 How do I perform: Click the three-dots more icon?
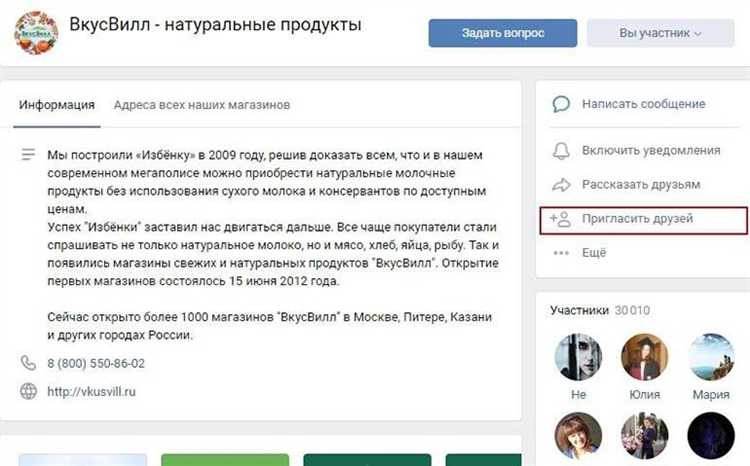pyautogui.click(x=561, y=253)
